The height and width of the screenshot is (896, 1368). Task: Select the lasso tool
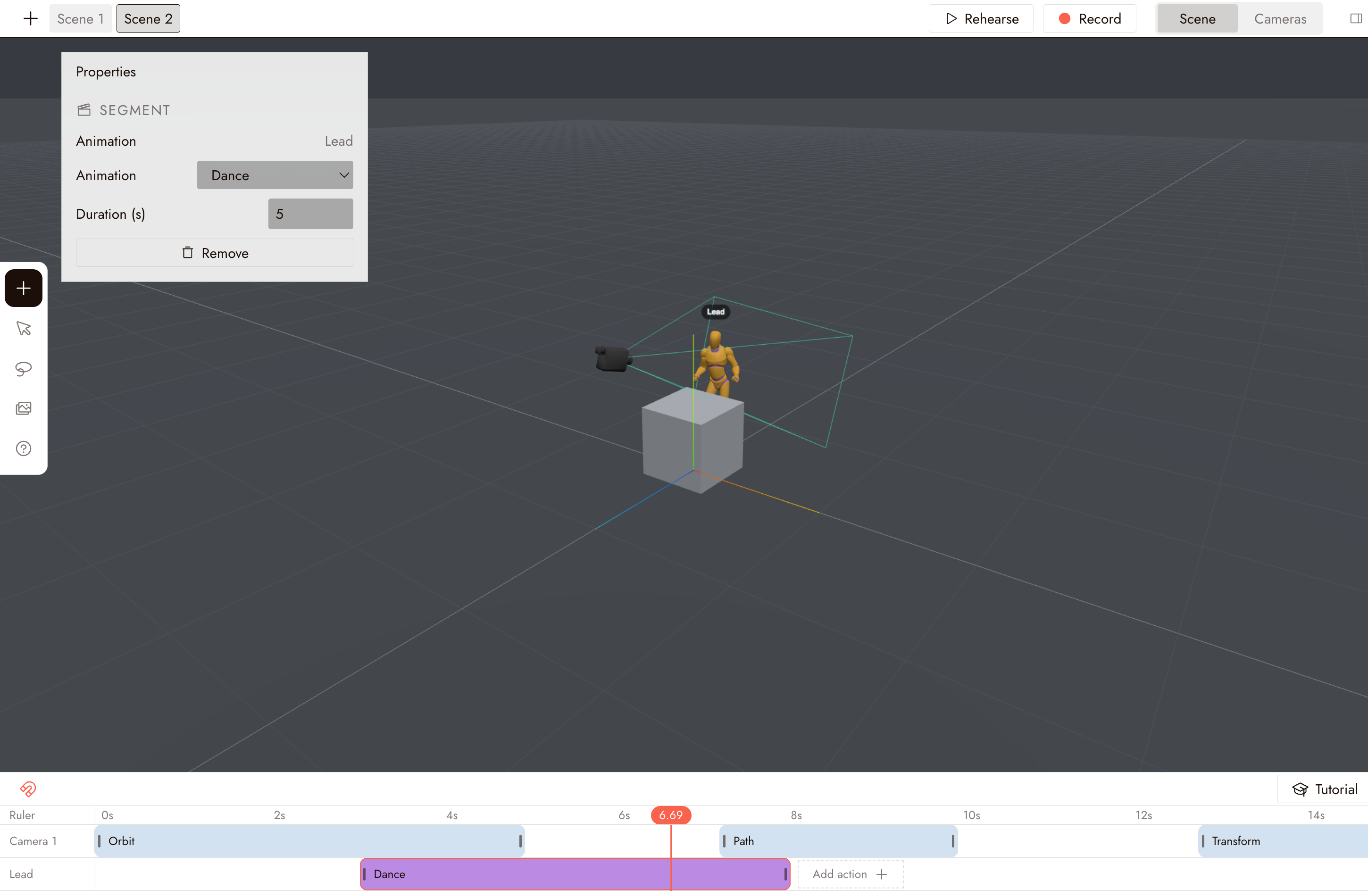(x=24, y=368)
